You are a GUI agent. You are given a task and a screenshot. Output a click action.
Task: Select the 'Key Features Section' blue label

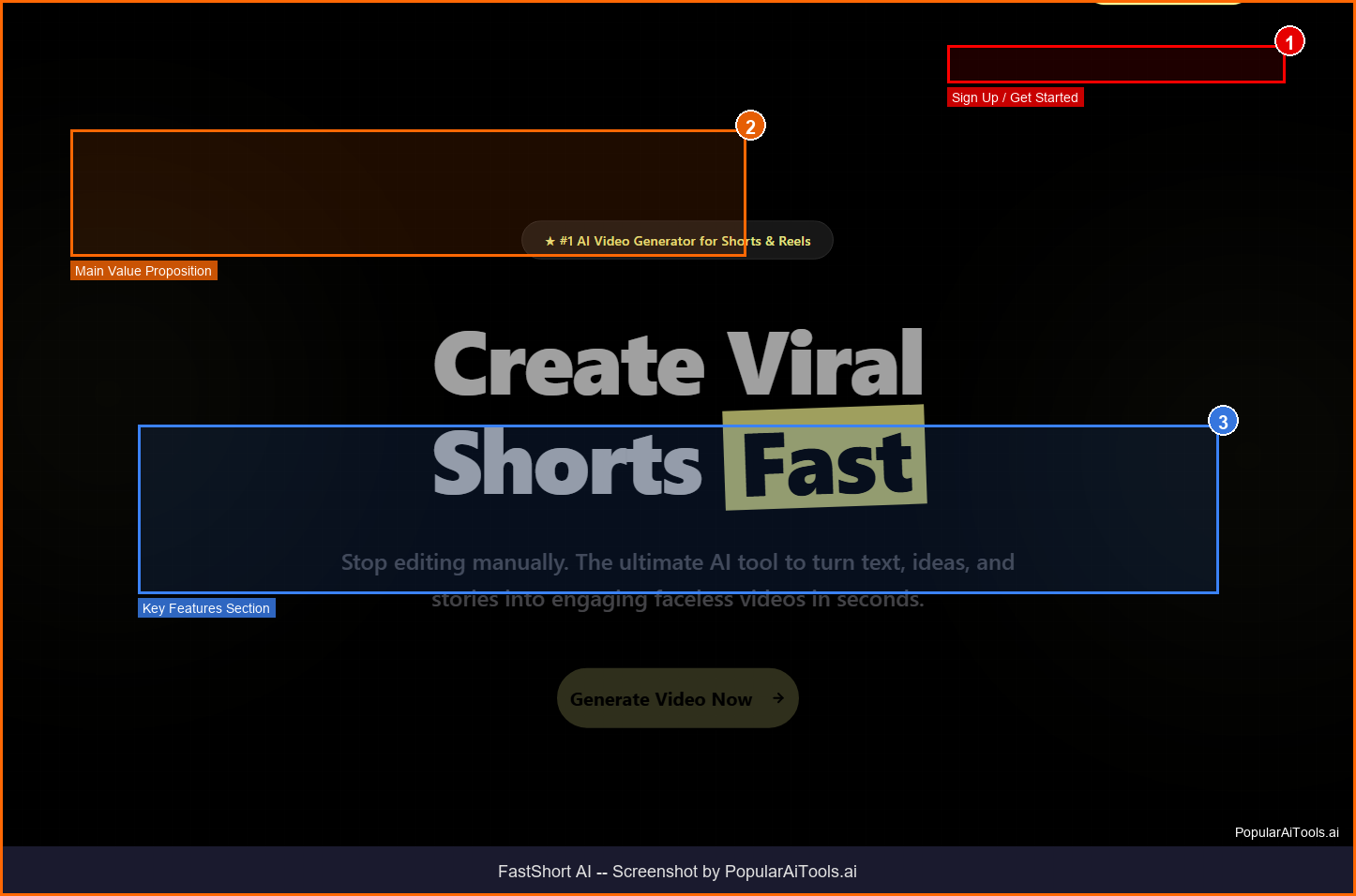coord(206,608)
